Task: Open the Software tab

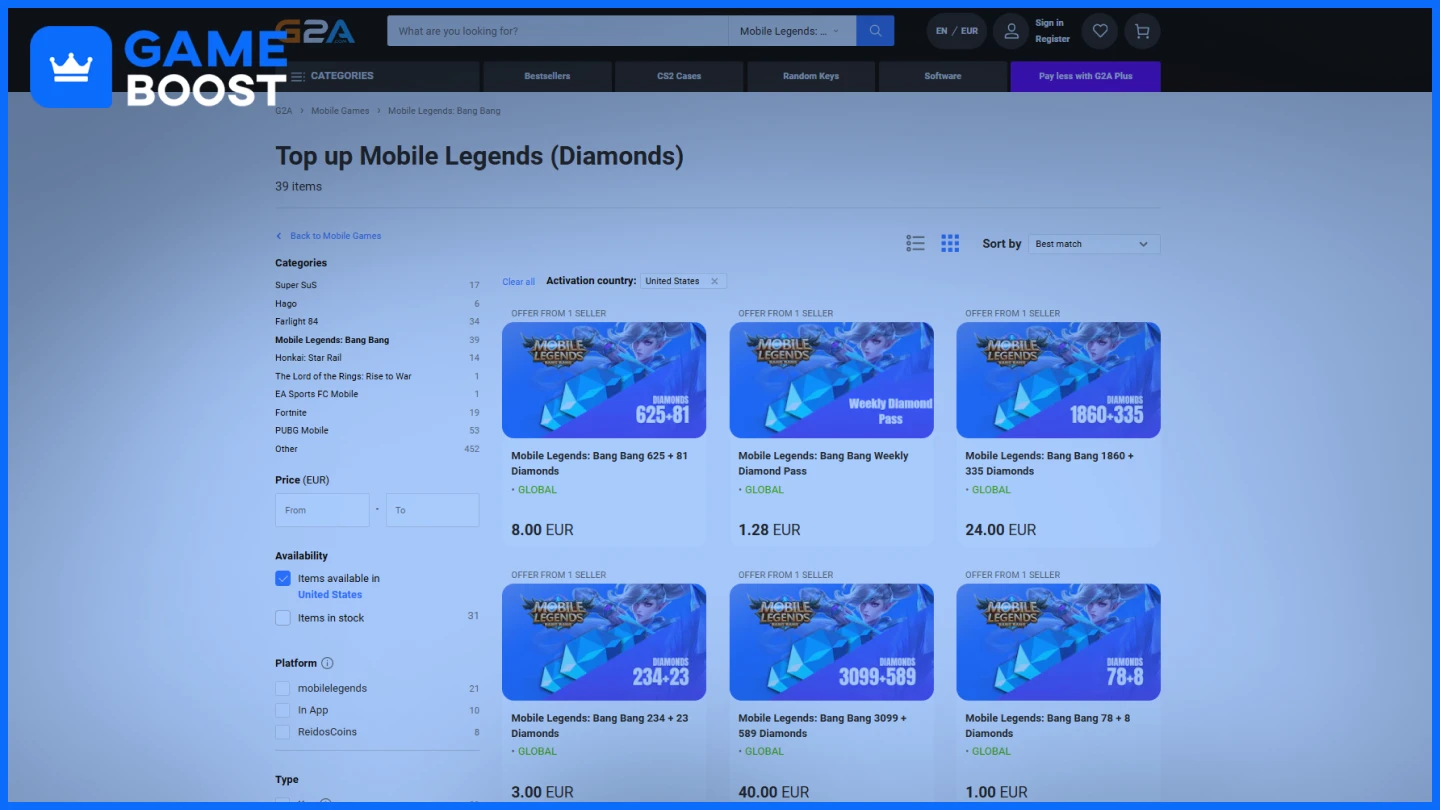Action: coord(943,76)
